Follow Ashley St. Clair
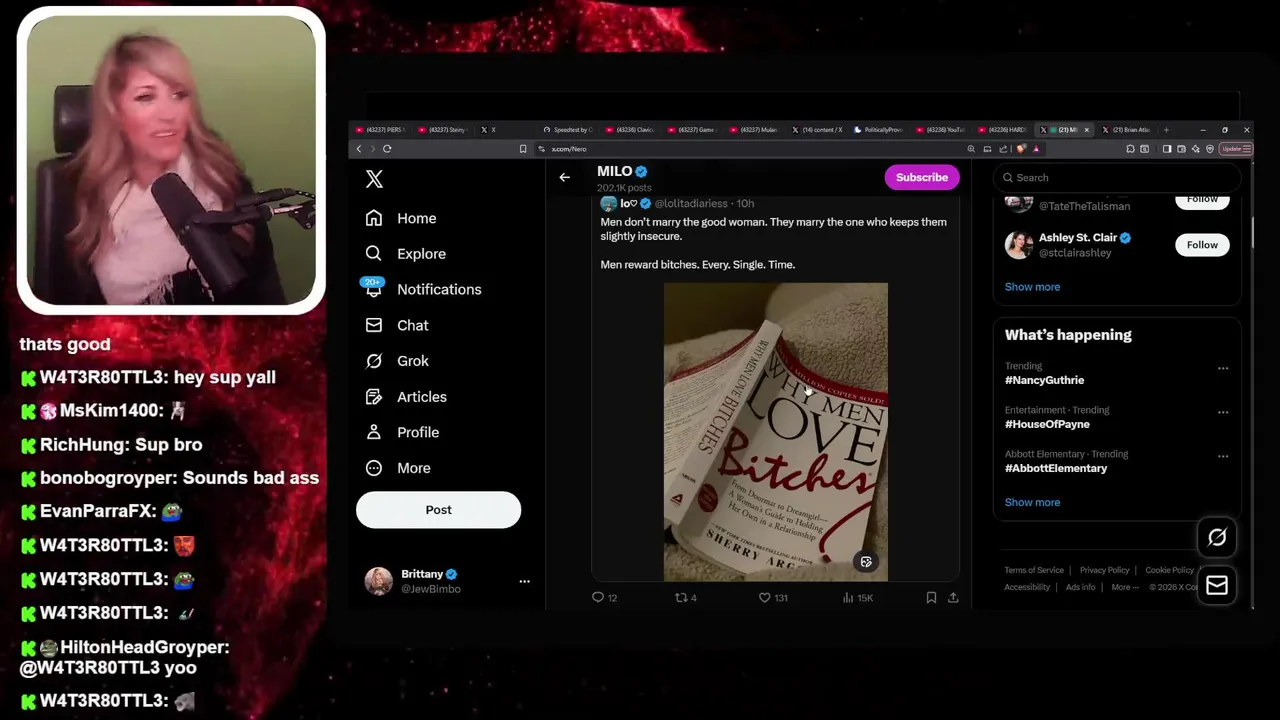1280x720 pixels. (1202, 245)
